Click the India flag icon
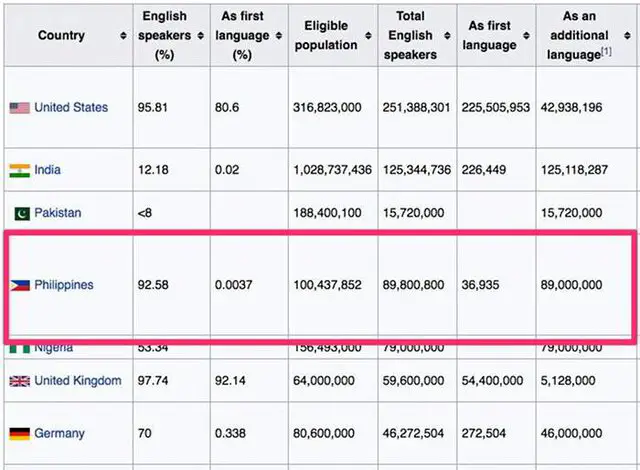640x470 pixels. tap(20, 170)
